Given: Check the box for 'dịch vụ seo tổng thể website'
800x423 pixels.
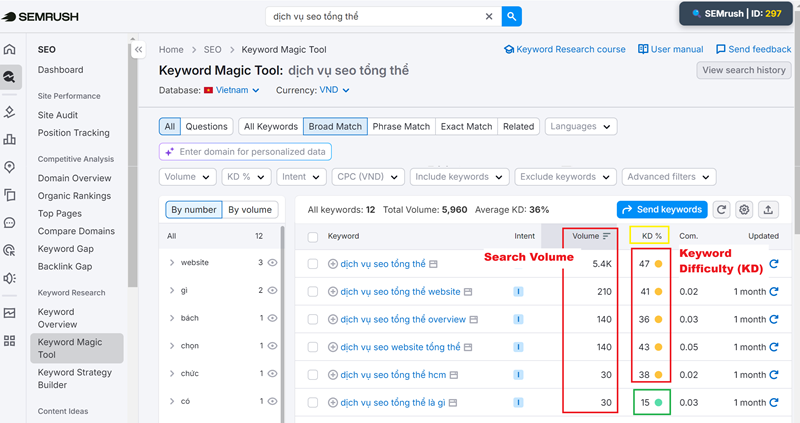Looking at the screenshot, I should coord(313,291).
